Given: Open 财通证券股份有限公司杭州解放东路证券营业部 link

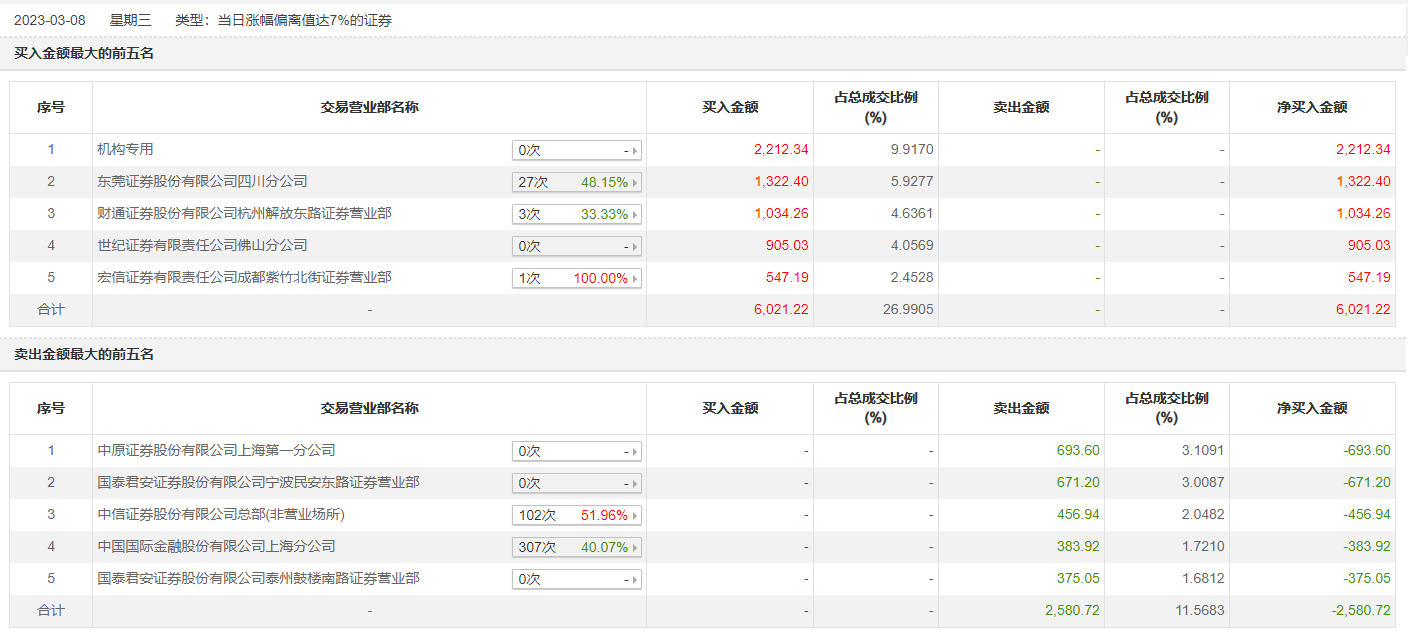Looking at the screenshot, I should point(244,214).
